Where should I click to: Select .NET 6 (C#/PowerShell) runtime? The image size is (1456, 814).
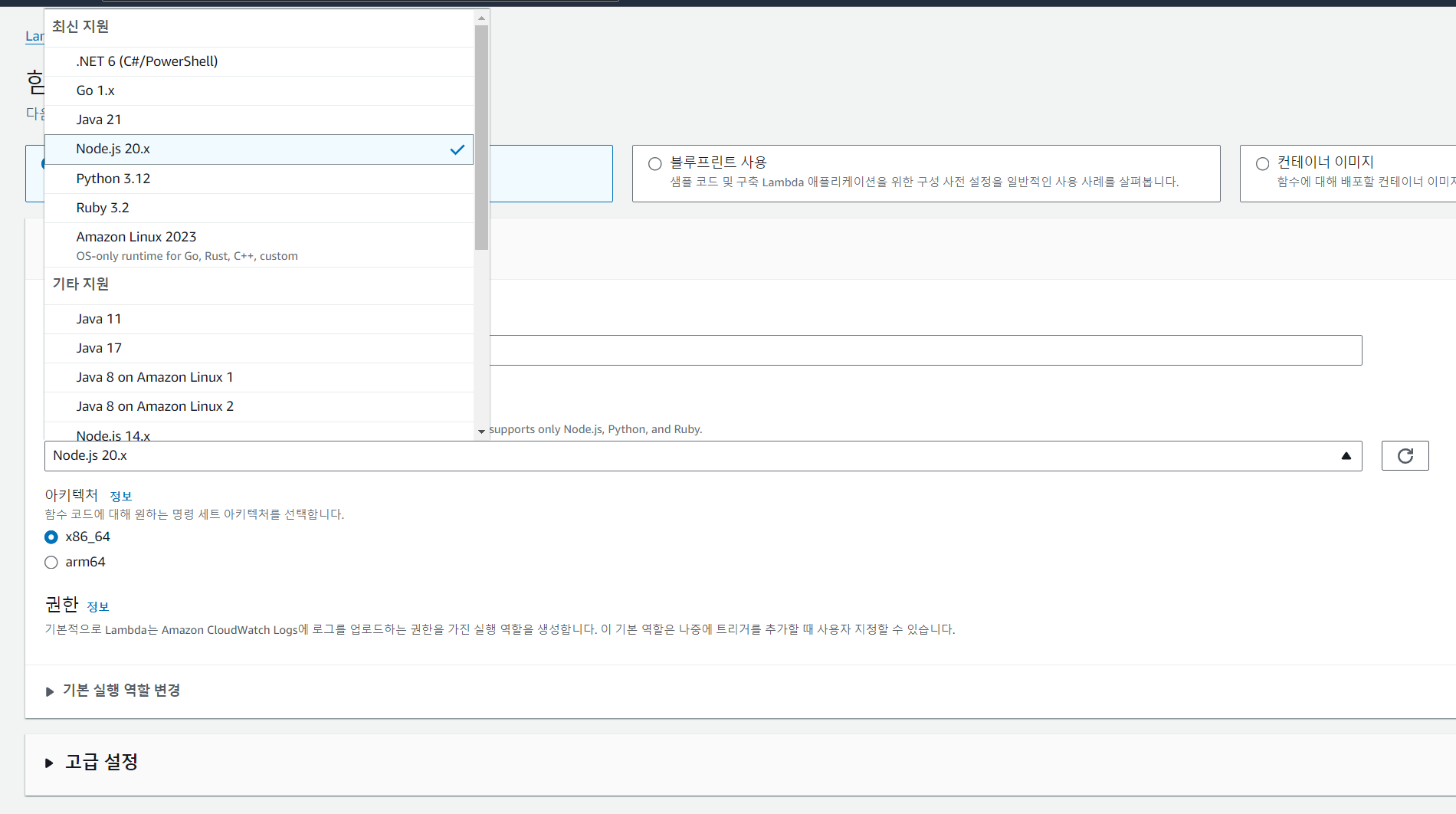(x=259, y=61)
